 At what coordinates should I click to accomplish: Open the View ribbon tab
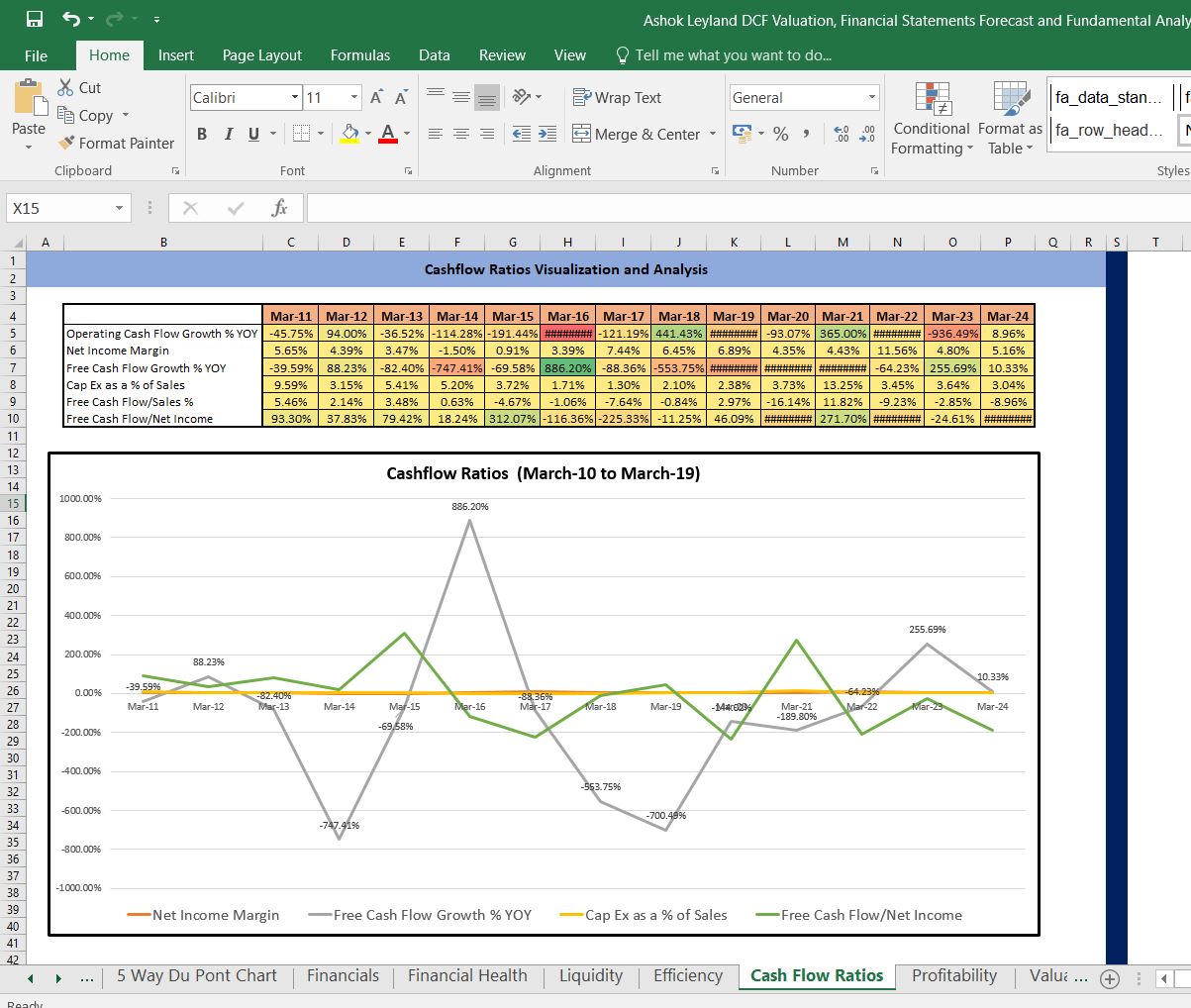pyautogui.click(x=570, y=55)
